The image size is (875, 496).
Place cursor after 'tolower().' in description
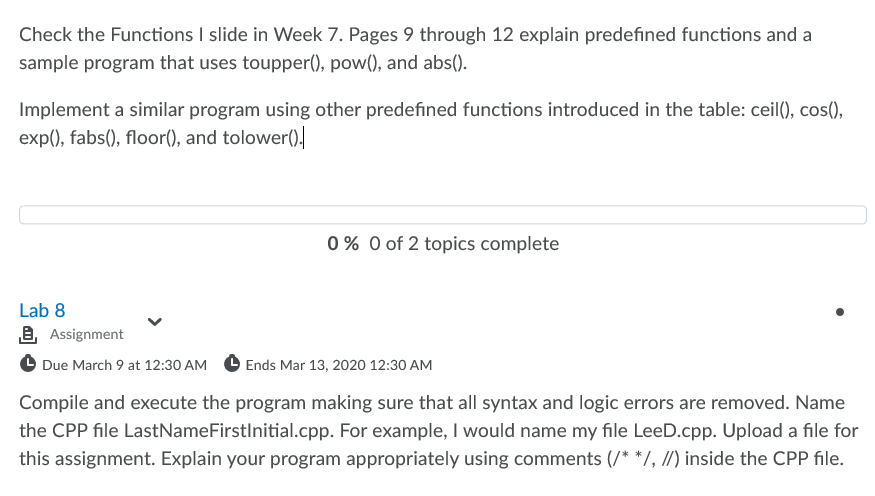point(304,138)
